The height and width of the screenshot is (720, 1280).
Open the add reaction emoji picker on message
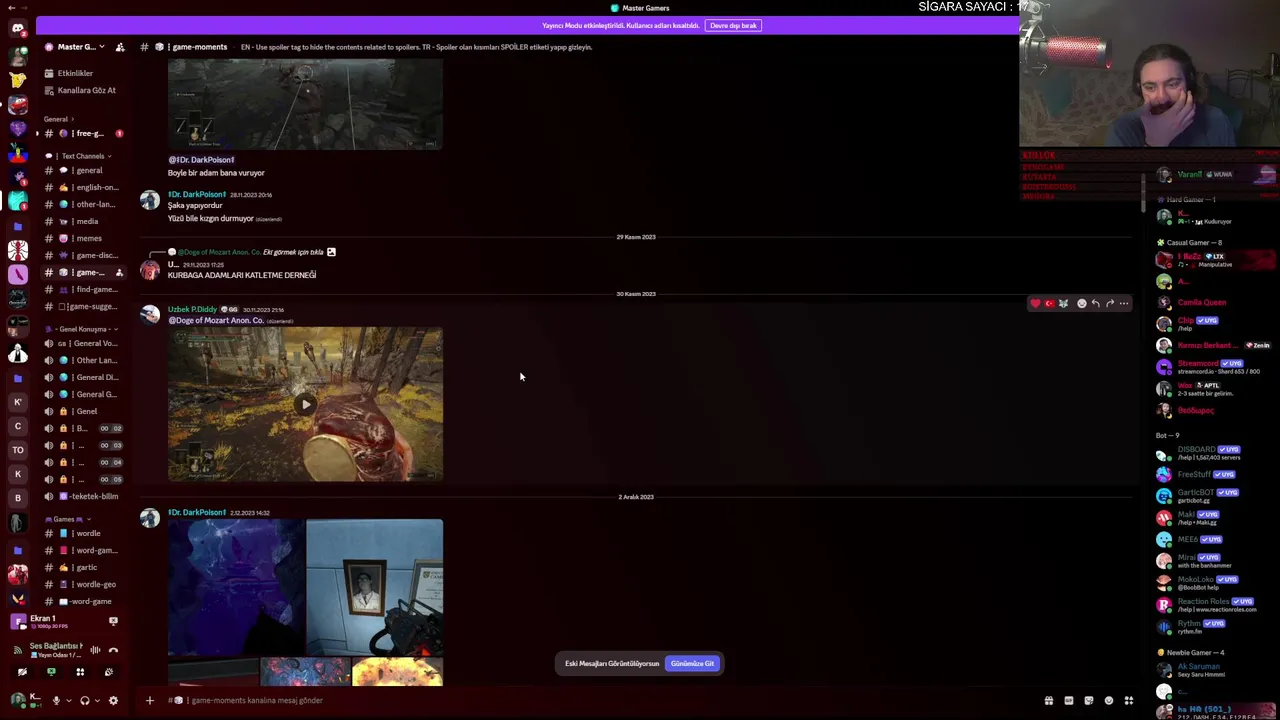(1081, 303)
